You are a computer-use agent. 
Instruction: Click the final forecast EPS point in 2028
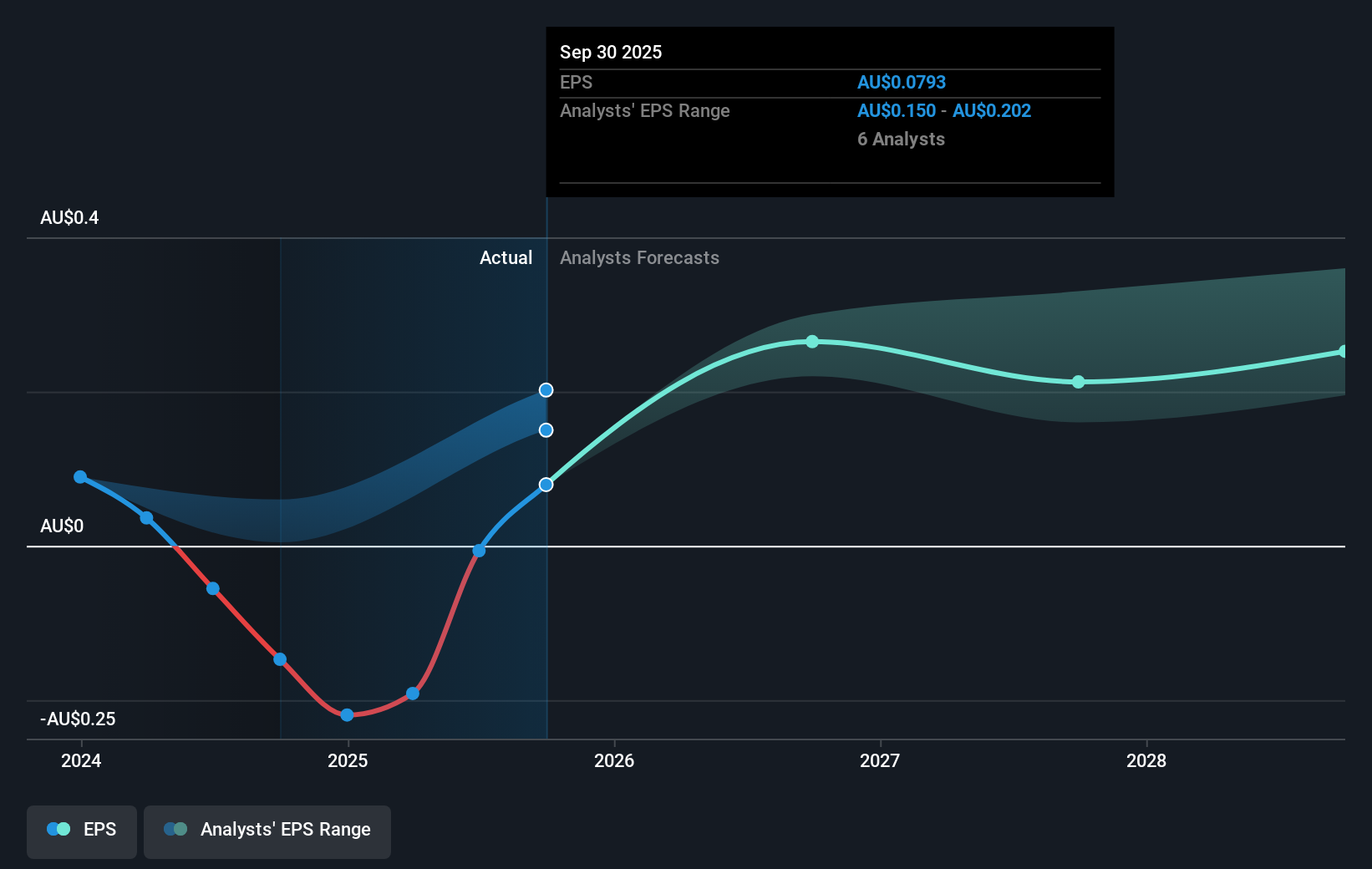(1343, 352)
